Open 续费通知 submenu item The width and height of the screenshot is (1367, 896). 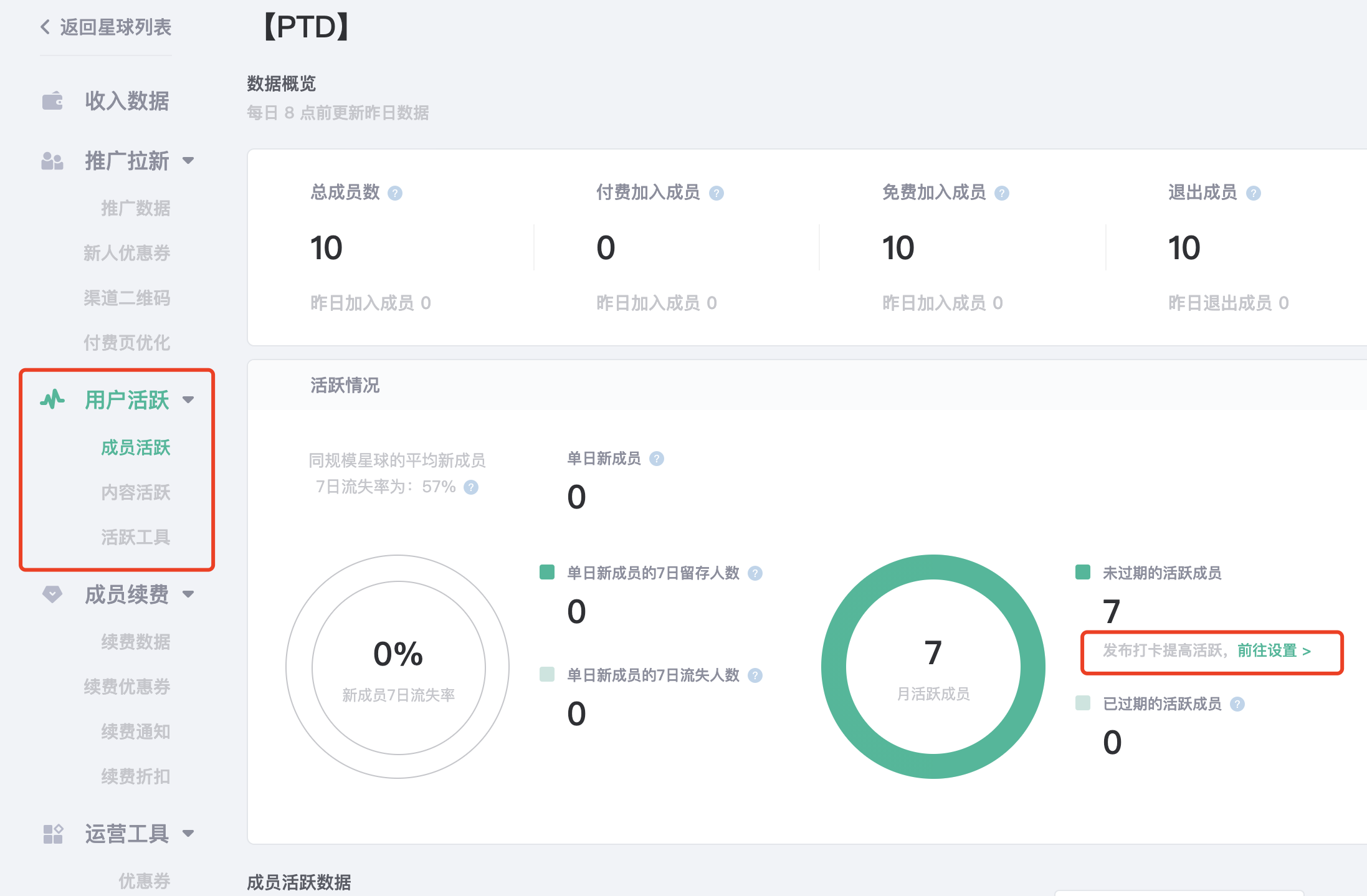pyautogui.click(x=136, y=732)
